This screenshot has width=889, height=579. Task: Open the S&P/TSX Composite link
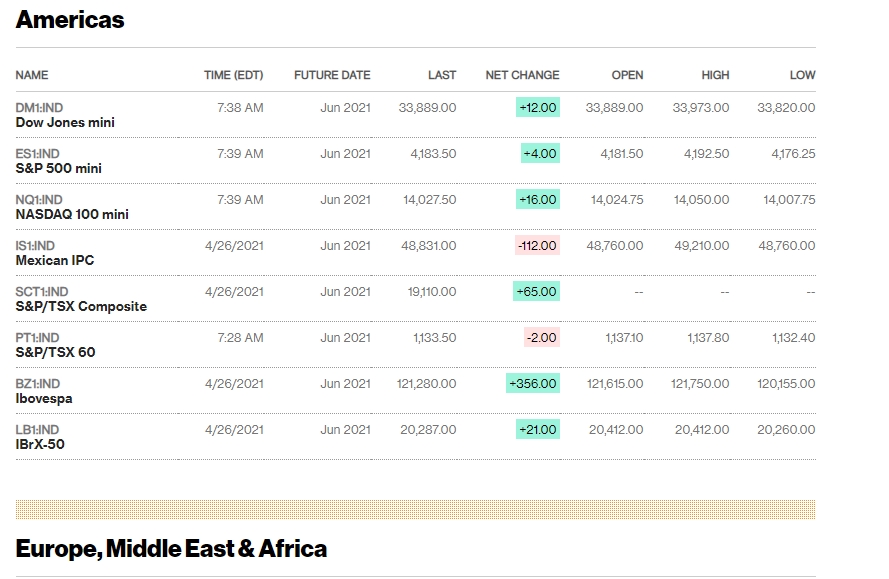(x=81, y=306)
